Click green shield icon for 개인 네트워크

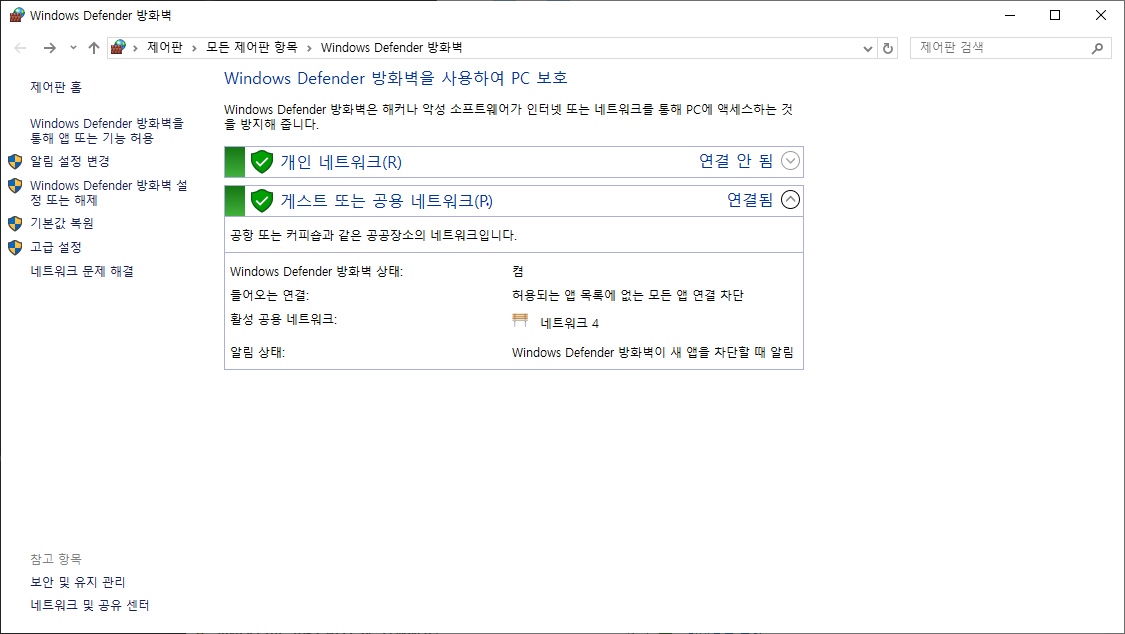tap(262, 162)
